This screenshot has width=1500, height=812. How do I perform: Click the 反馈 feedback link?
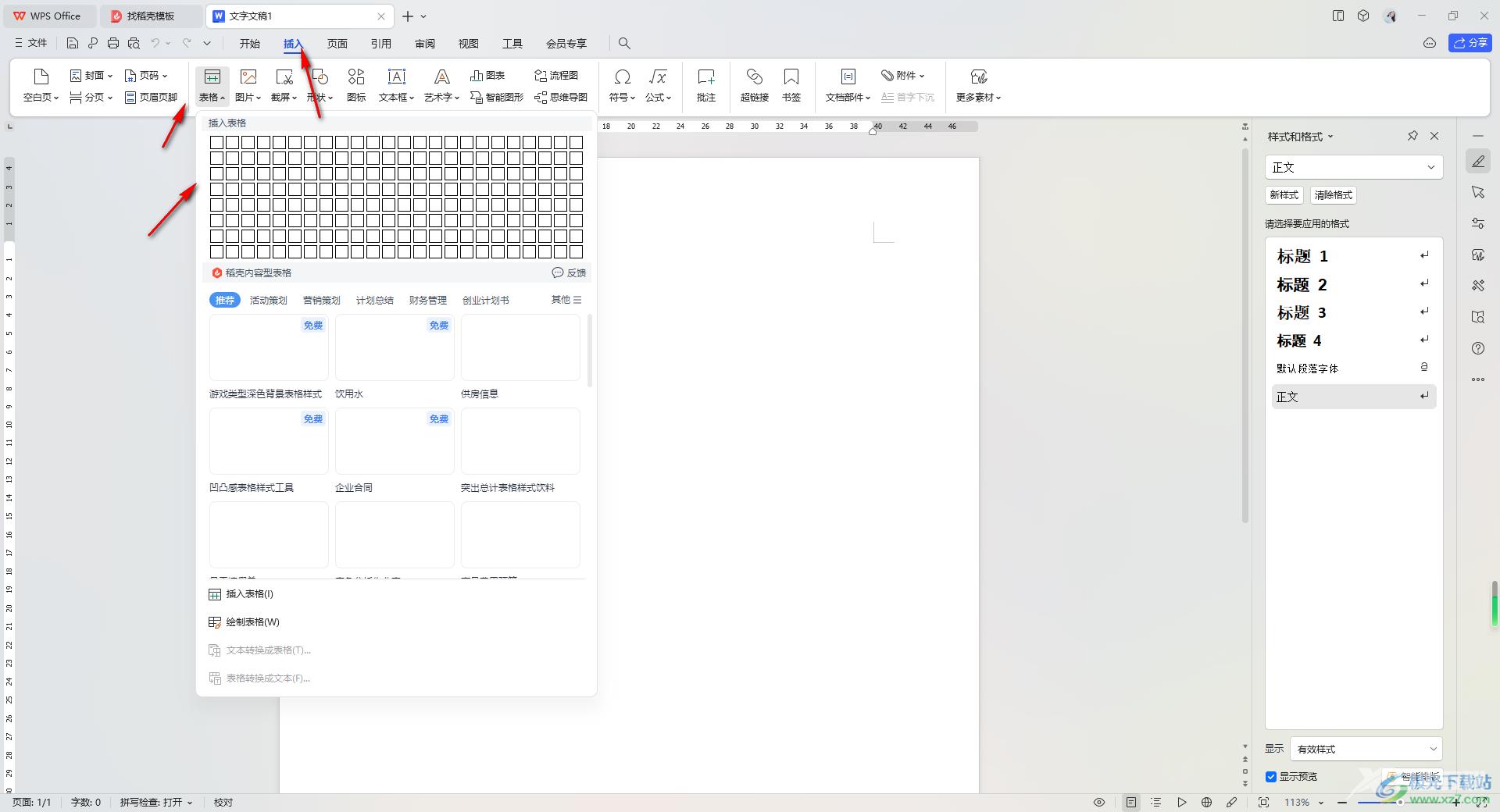point(570,272)
